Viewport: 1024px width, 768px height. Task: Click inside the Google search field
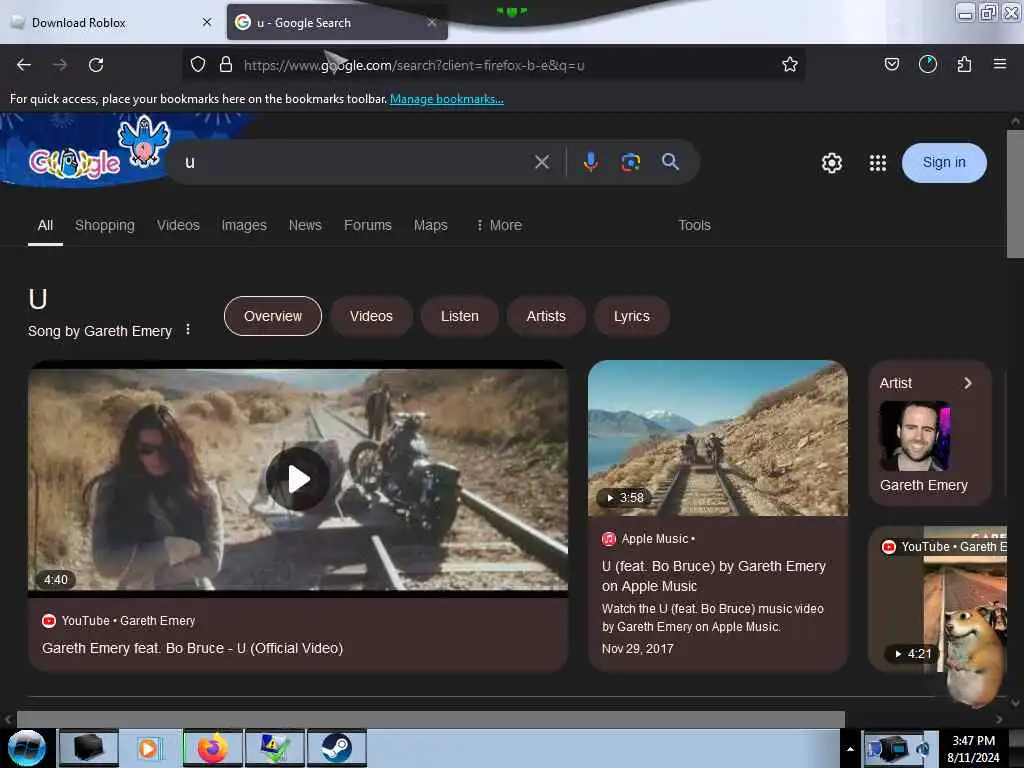pyautogui.click(x=356, y=162)
